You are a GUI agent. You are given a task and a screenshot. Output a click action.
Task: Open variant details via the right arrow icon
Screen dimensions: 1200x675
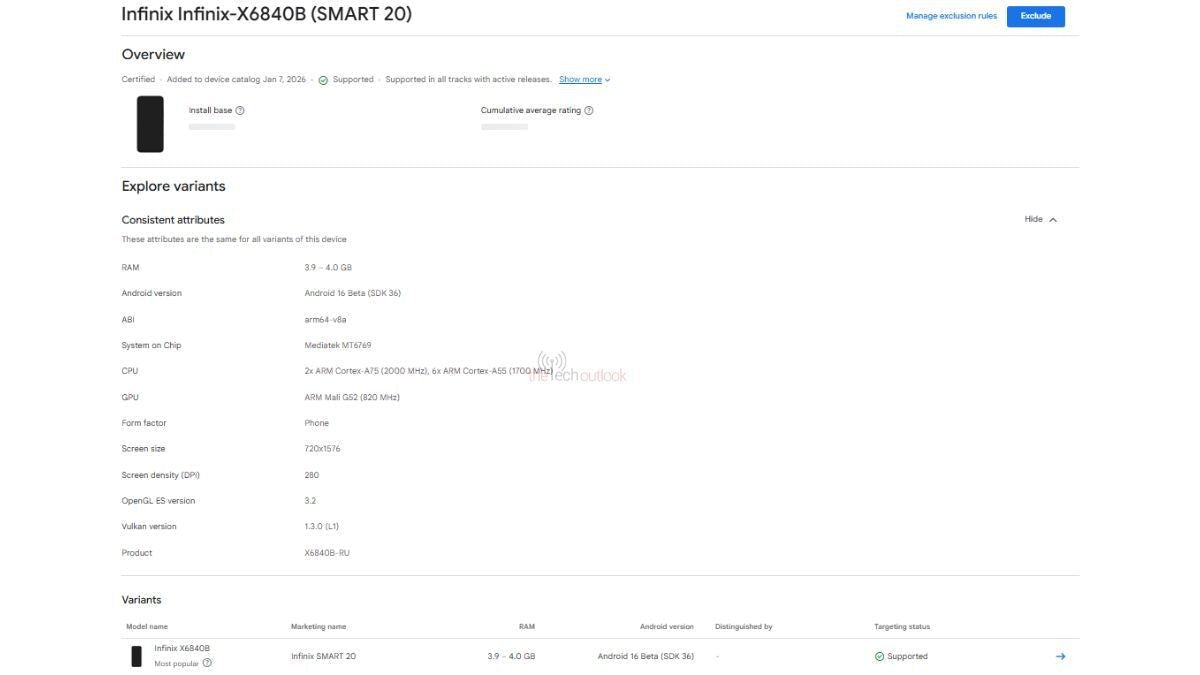click(1060, 656)
